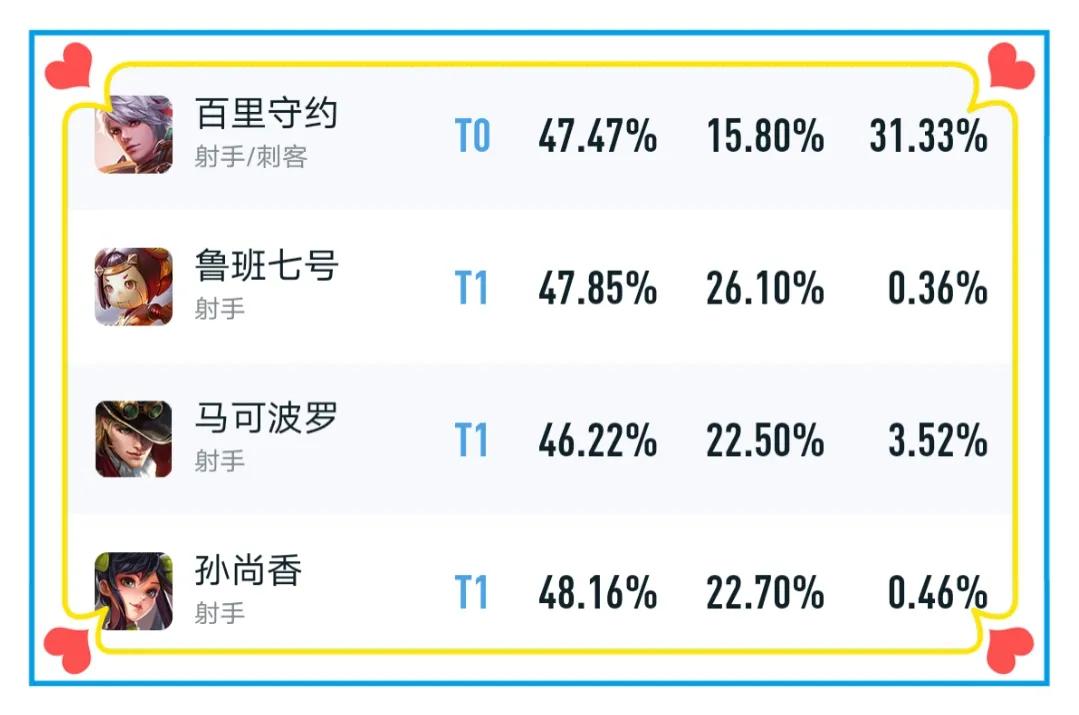The height and width of the screenshot is (715, 1079).
Task: Click the 48.16% win rate for 孙尚香
Action: [597, 593]
